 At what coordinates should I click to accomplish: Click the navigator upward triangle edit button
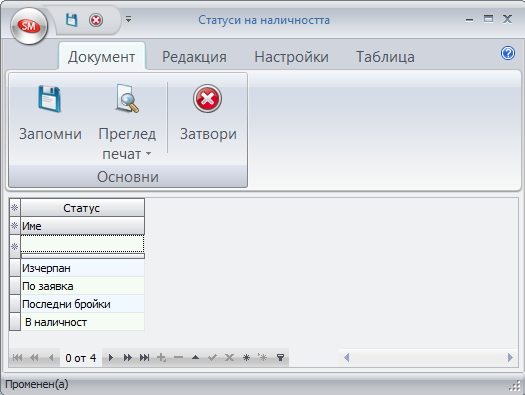[x=196, y=358]
